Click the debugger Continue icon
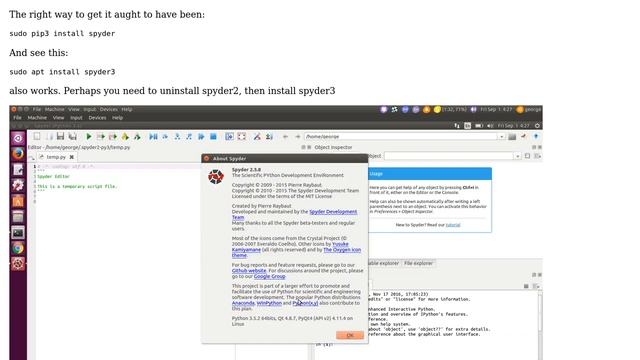Viewport: 640px width, 360px height. click(201, 136)
